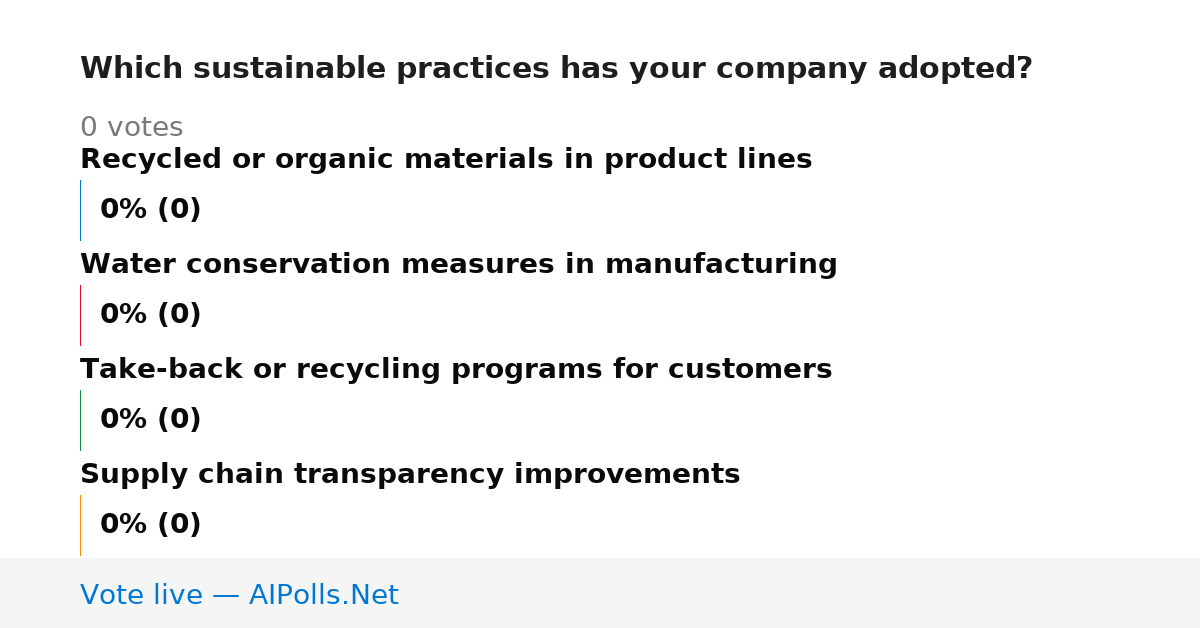This screenshot has width=1200, height=628.
Task: Click the orange bar for Supply chain transparency
Action: point(80,525)
